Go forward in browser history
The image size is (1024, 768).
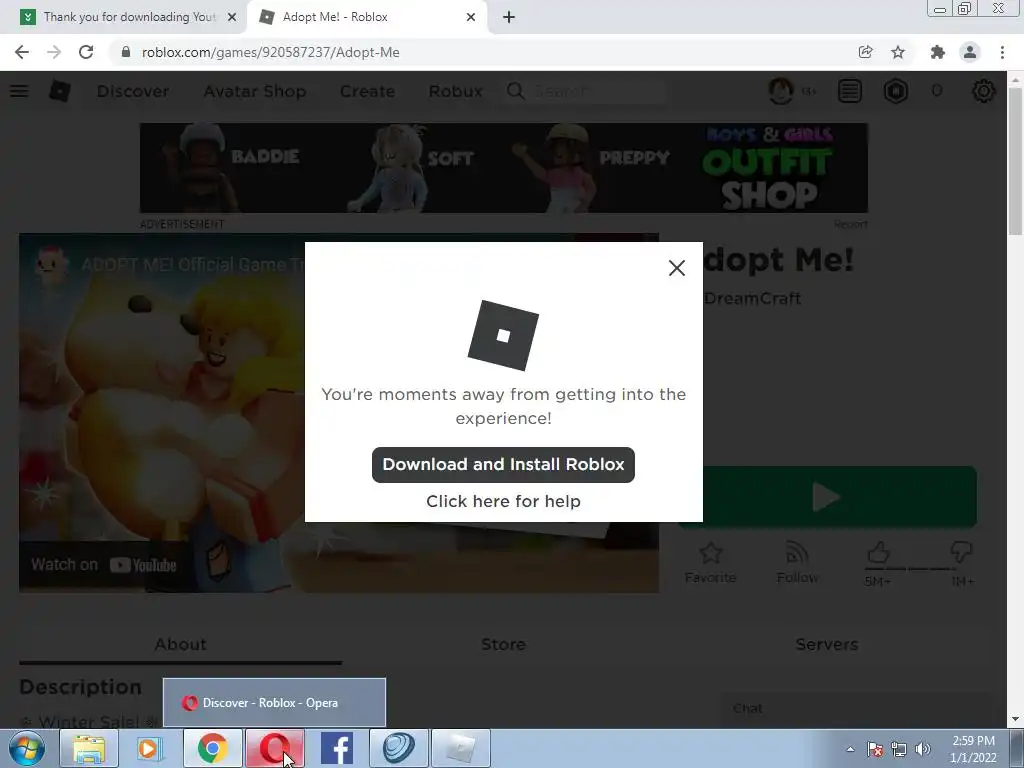pos(54,52)
